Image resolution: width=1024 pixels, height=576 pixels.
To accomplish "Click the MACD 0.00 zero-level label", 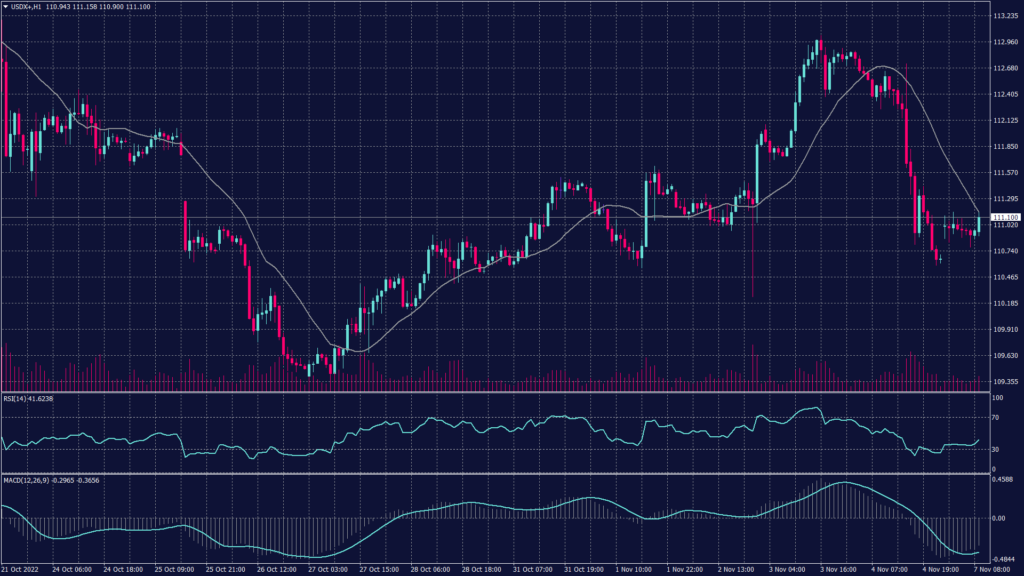I will pos(998,518).
